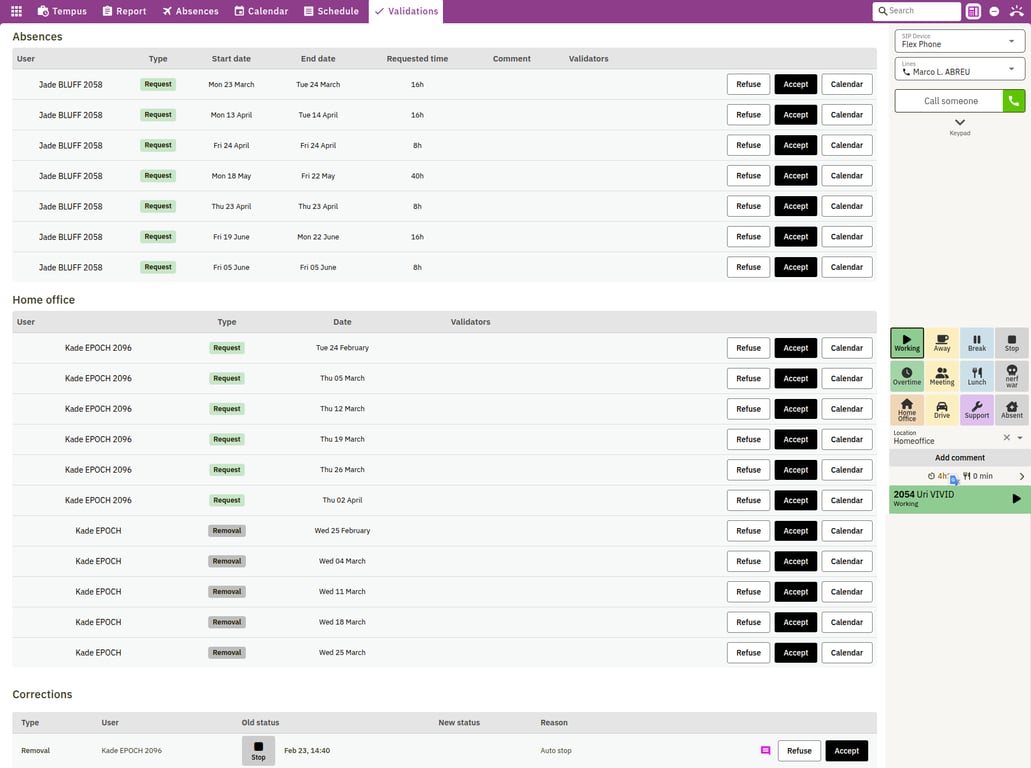The image size is (1031, 768).
Task: Click Validators header in Home office table
Action: (470, 322)
